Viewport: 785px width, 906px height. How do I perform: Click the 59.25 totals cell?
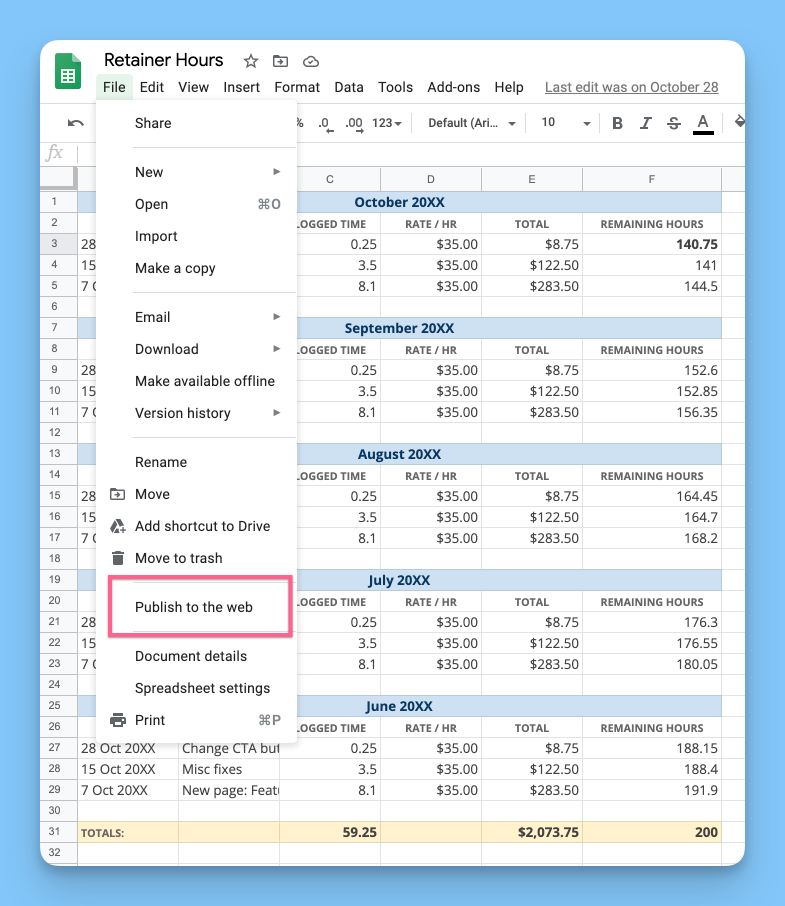tap(330, 832)
